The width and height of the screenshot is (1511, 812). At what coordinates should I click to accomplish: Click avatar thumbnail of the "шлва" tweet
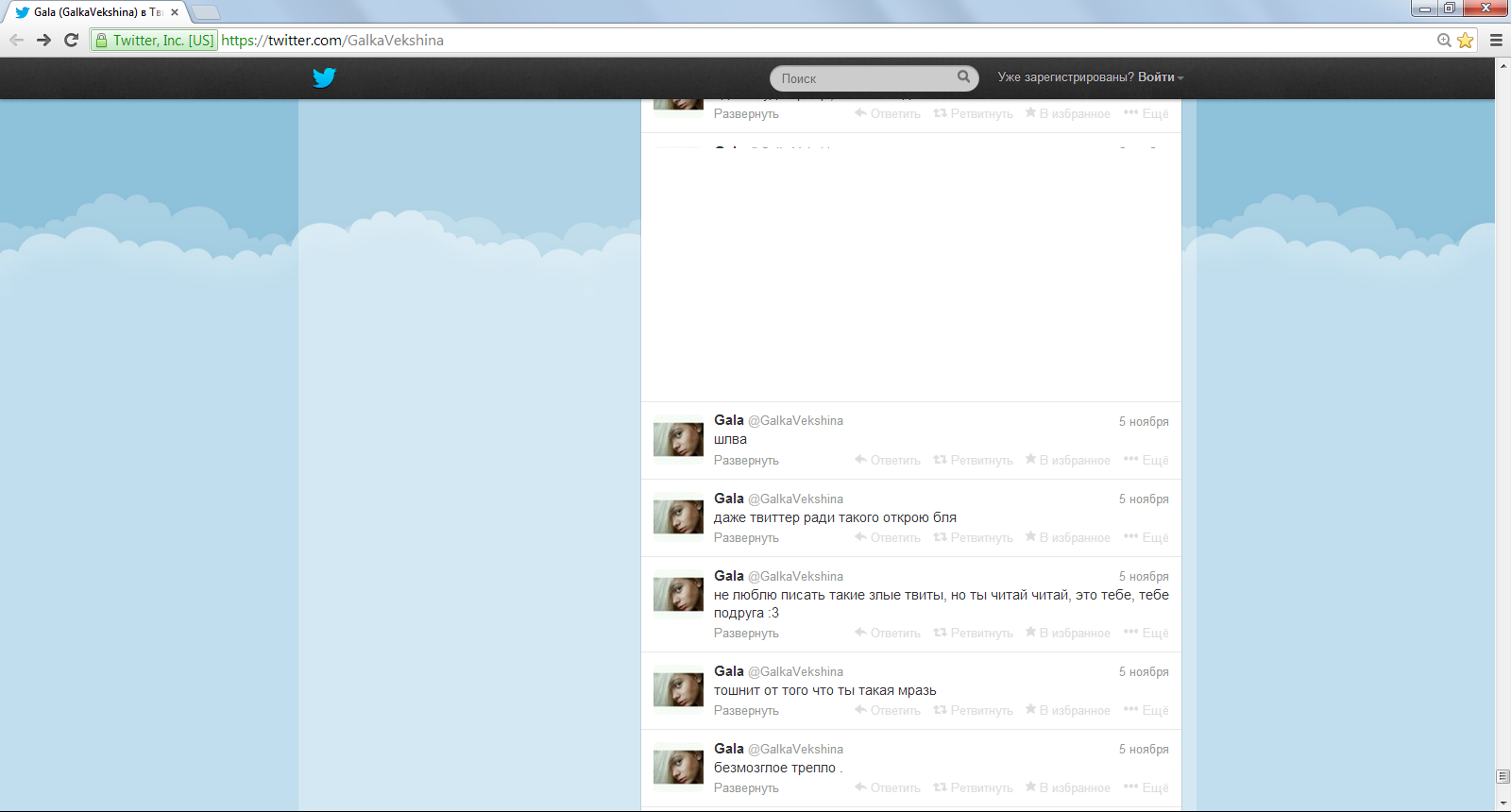coord(678,440)
